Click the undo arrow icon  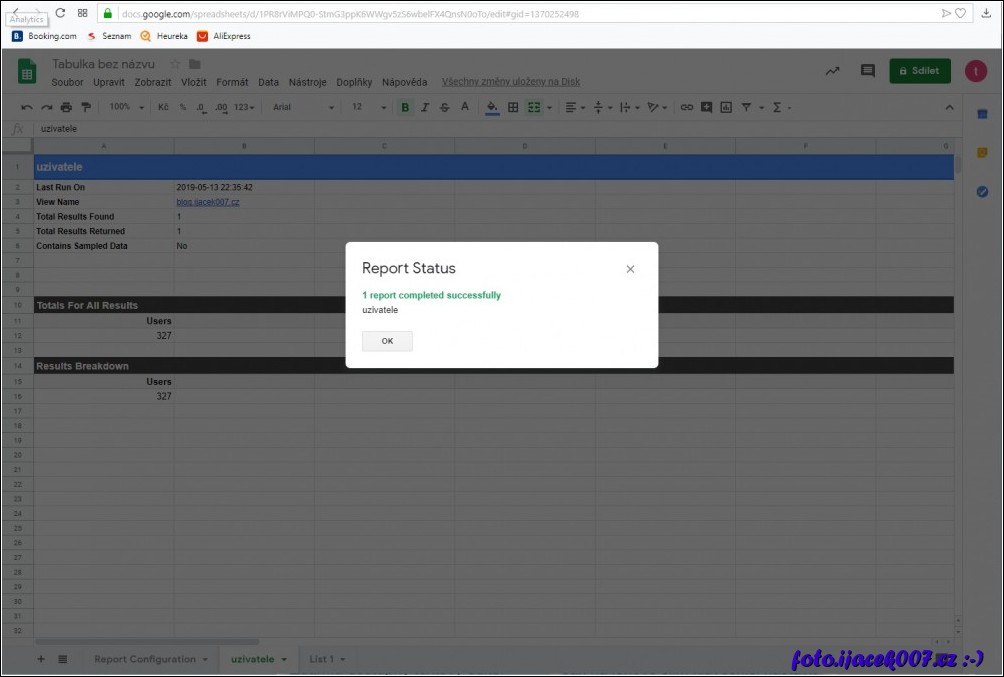[27, 107]
